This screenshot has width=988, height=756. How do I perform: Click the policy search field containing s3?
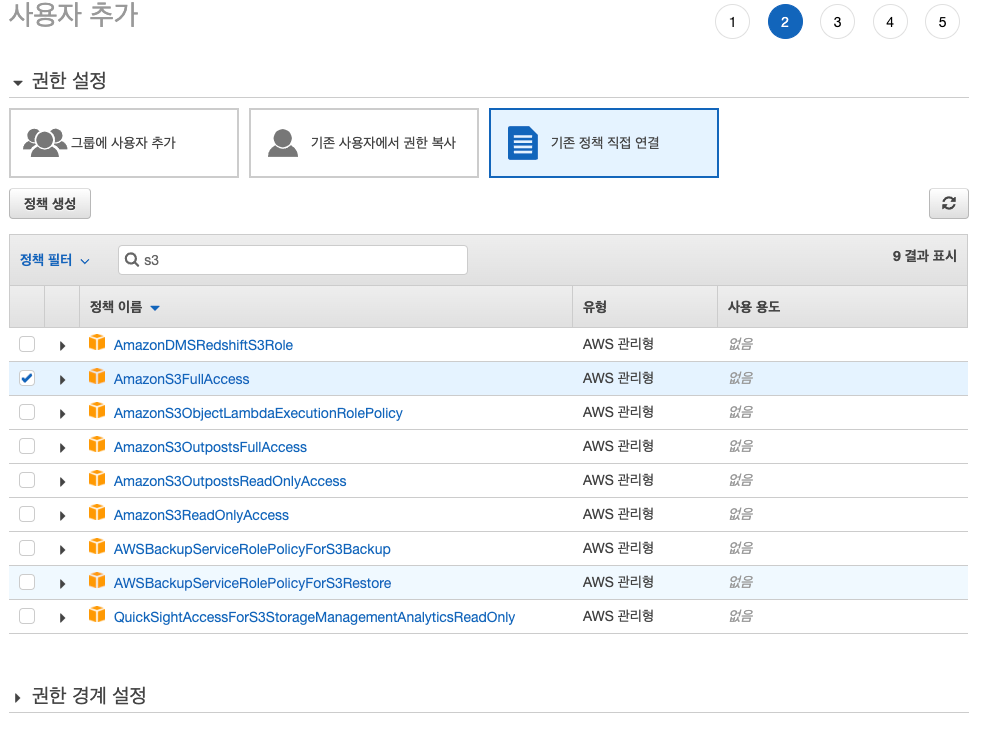tap(293, 260)
